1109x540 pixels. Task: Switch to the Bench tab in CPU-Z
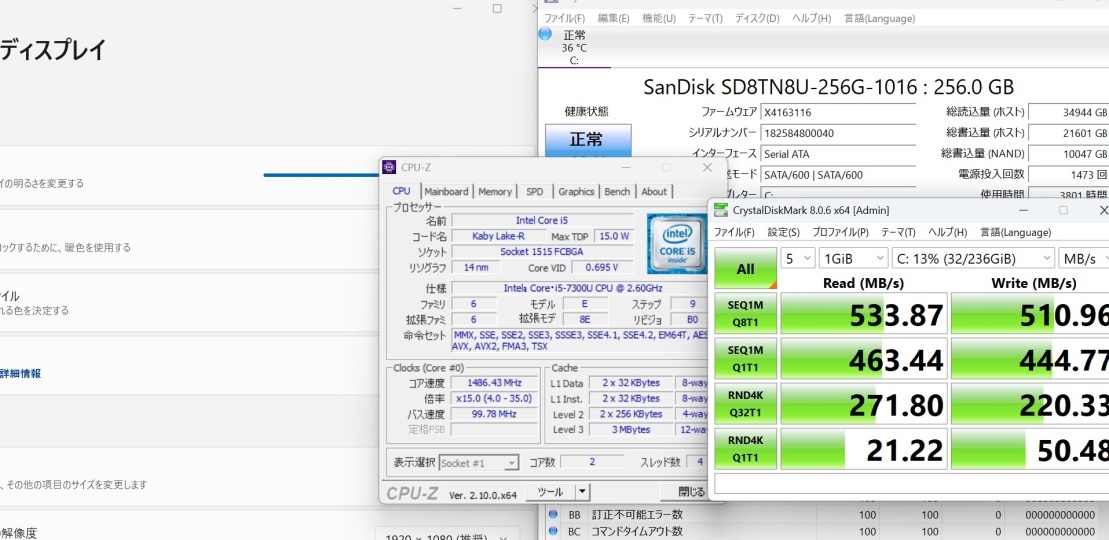click(617, 192)
